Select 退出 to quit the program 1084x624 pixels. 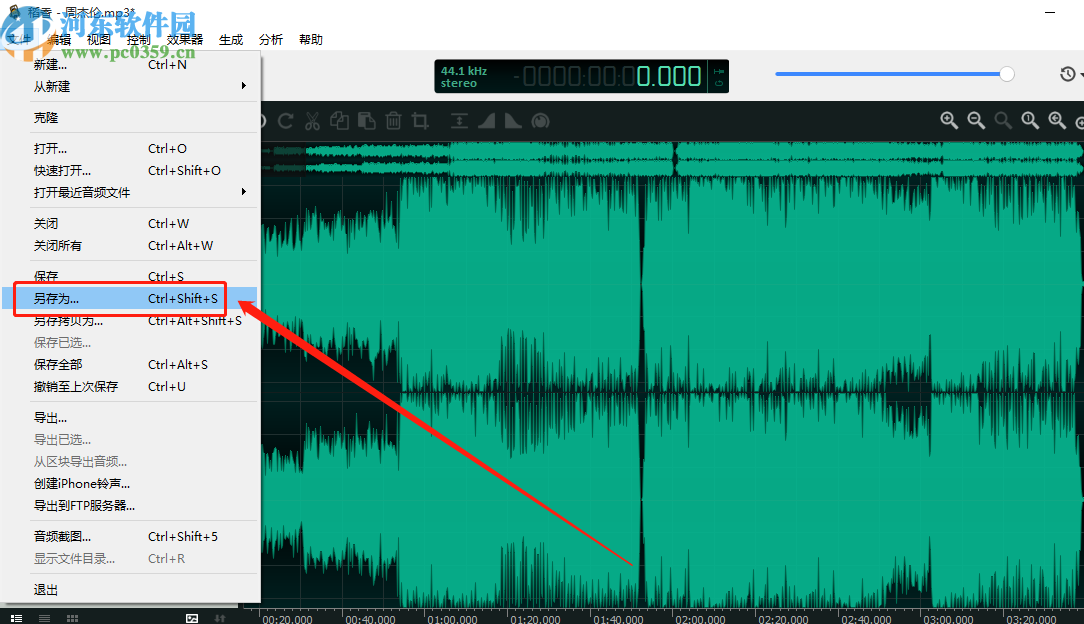pyautogui.click(x=130, y=590)
